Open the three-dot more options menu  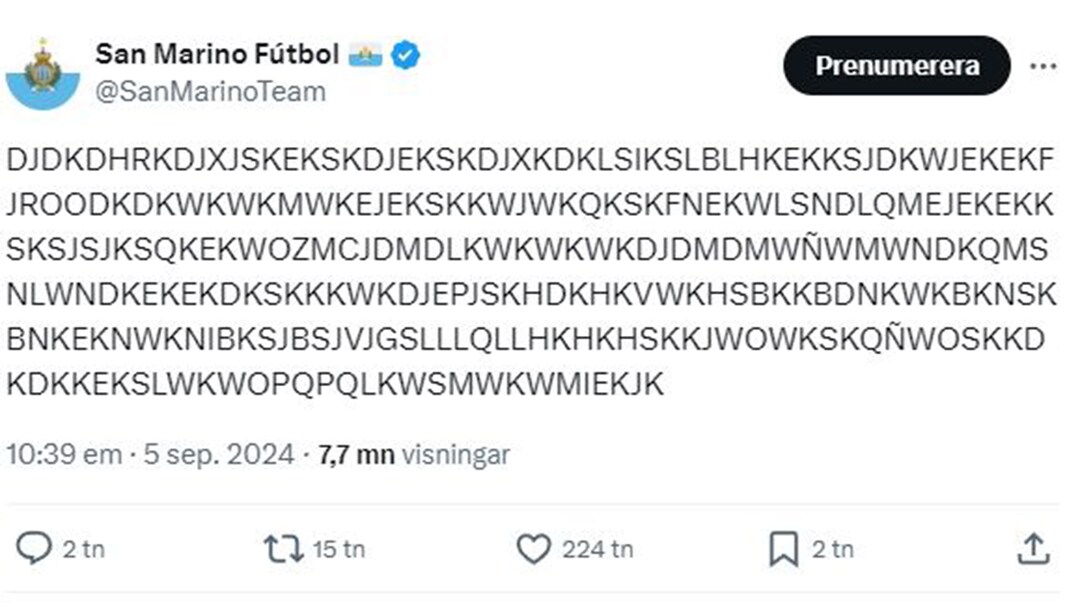[x=1043, y=66]
